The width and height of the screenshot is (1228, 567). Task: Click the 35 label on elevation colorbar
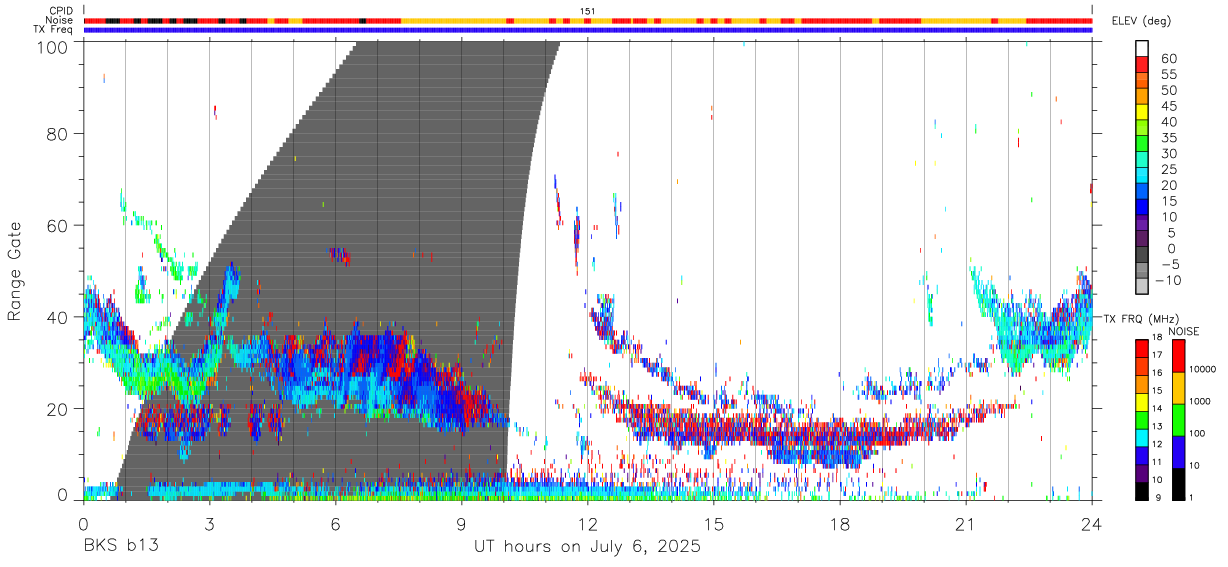click(x=1169, y=137)
